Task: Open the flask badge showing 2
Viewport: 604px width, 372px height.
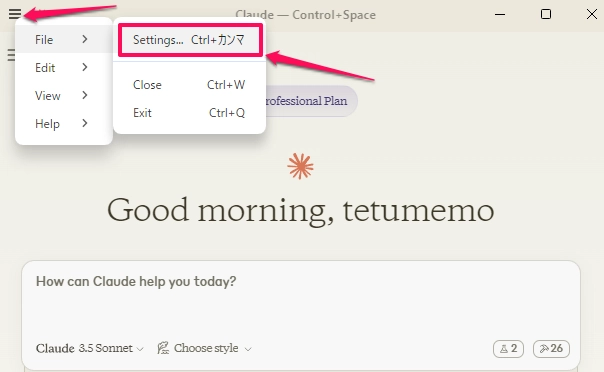Action: click(x=508, y=349)
